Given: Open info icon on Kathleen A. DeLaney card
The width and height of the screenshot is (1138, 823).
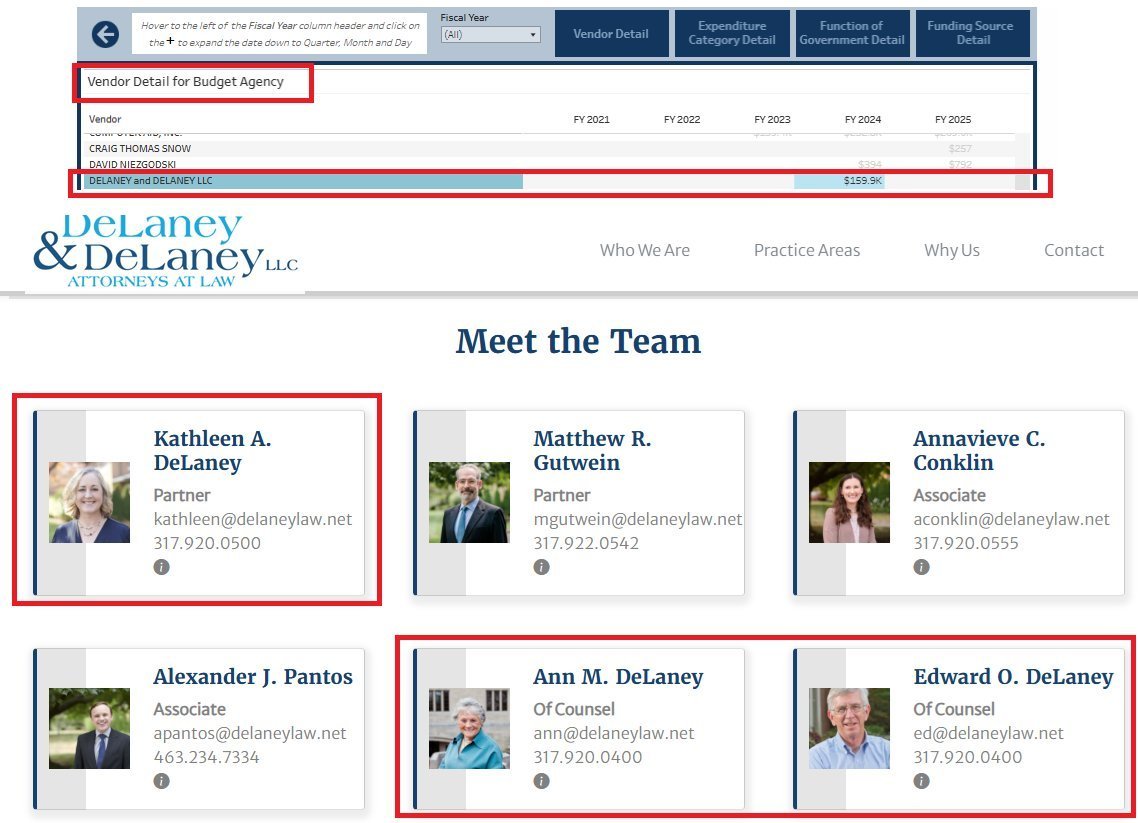Looking at the screenshot, I should (x=161, y=567).
